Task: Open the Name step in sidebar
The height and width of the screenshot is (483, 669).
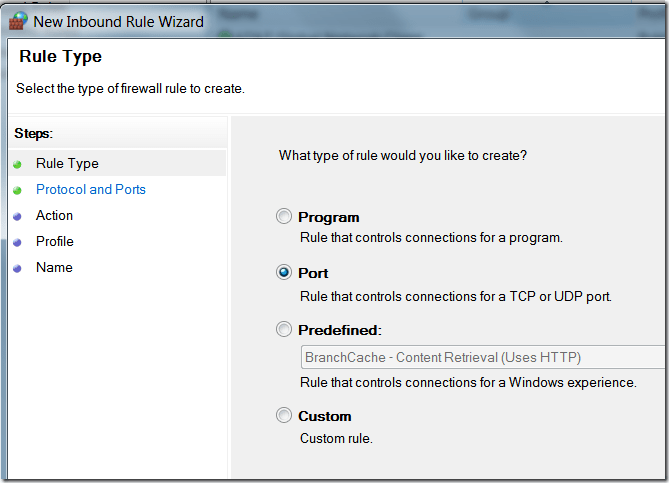Action: [54, 267]
